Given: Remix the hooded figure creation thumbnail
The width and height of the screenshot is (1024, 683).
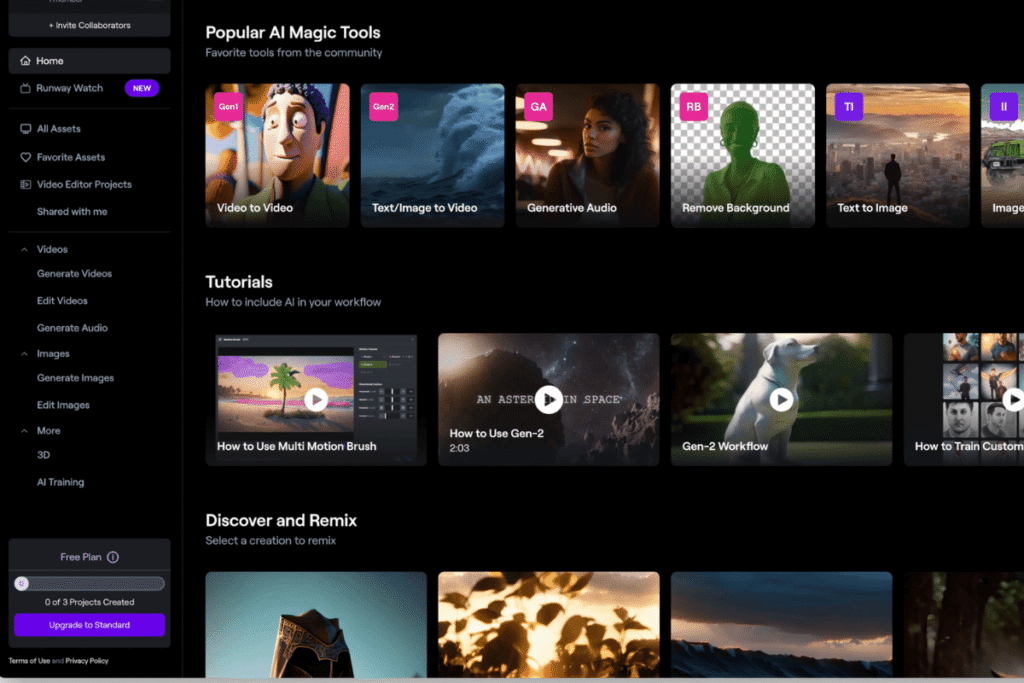Looking at the screenshot, I should point(316,625).
